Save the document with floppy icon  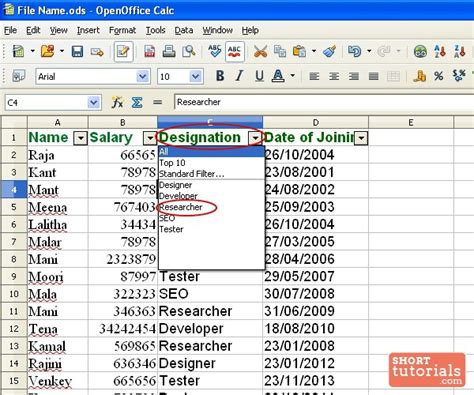(x=77, y=52)
